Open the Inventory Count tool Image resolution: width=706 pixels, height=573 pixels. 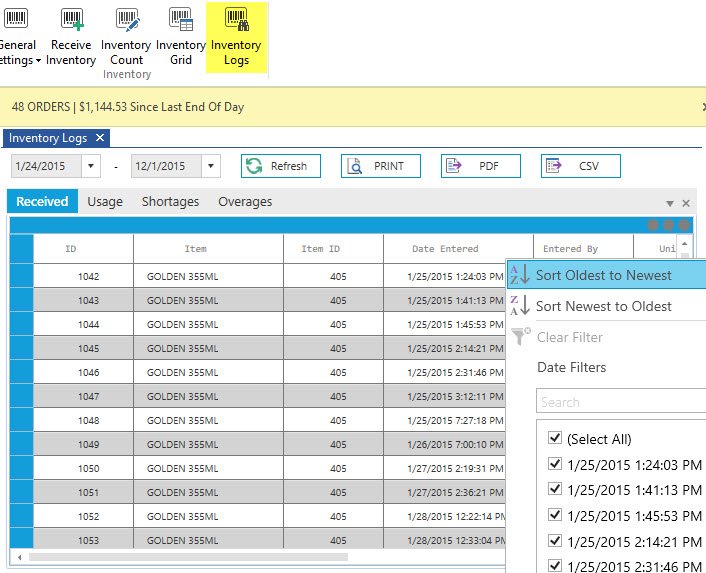tap(126, 19)
